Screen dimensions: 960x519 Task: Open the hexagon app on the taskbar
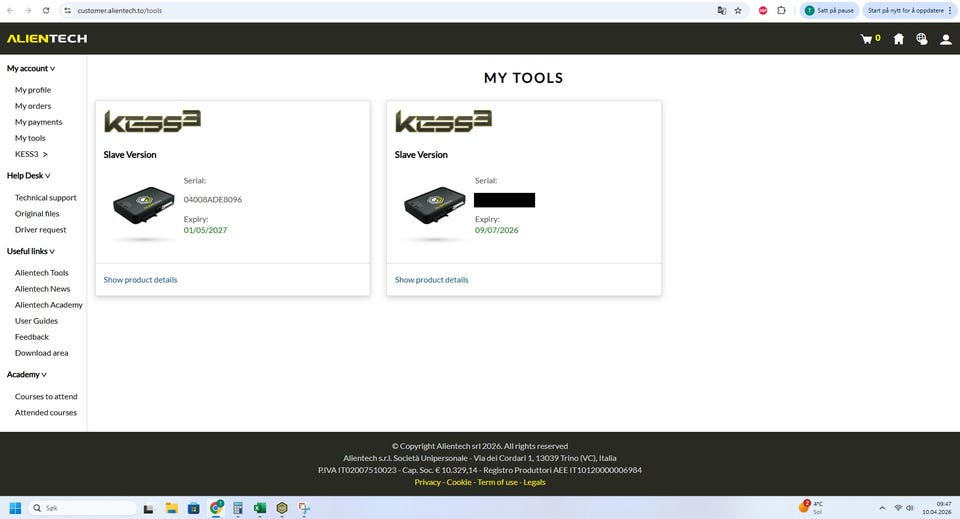pos(282,508)
